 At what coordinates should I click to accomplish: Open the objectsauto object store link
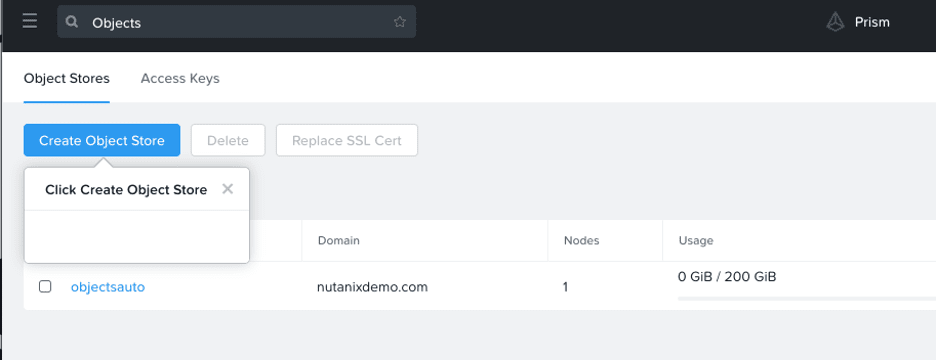107,287
